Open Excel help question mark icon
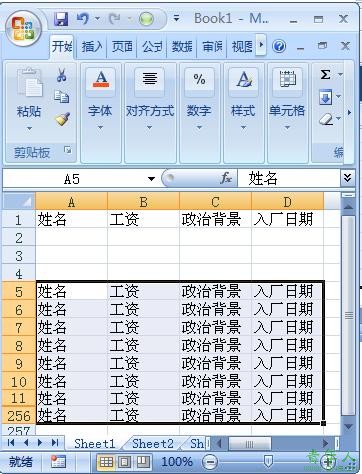The image size is (362, 474). (279, 46)
